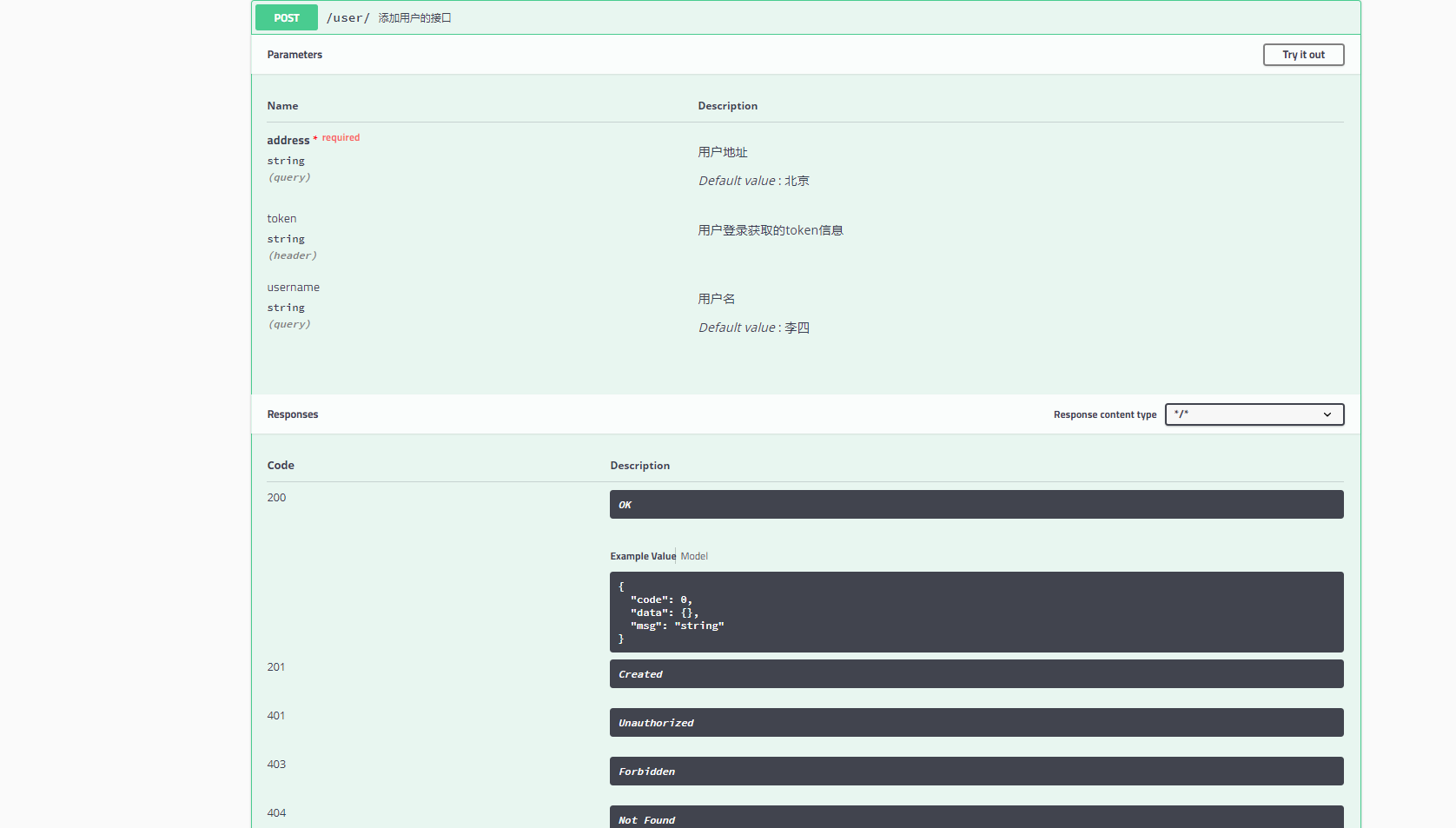Screen dimensions: 1456x828
Task: Click the green POST method badge
Action: (286, 17)
